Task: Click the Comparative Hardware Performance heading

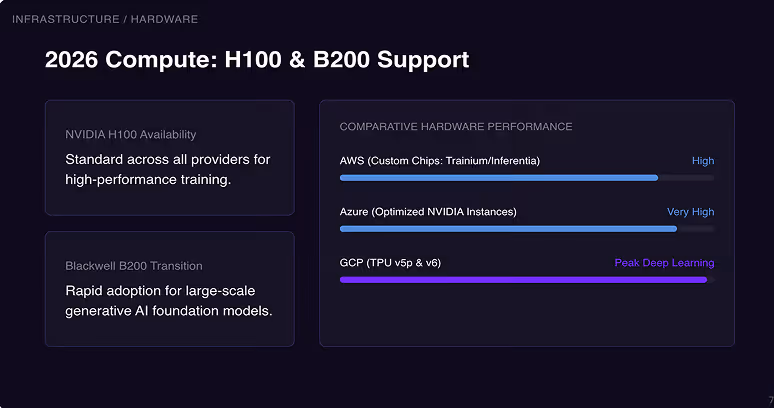Action: pyautogui.click(x=456, y=127)
